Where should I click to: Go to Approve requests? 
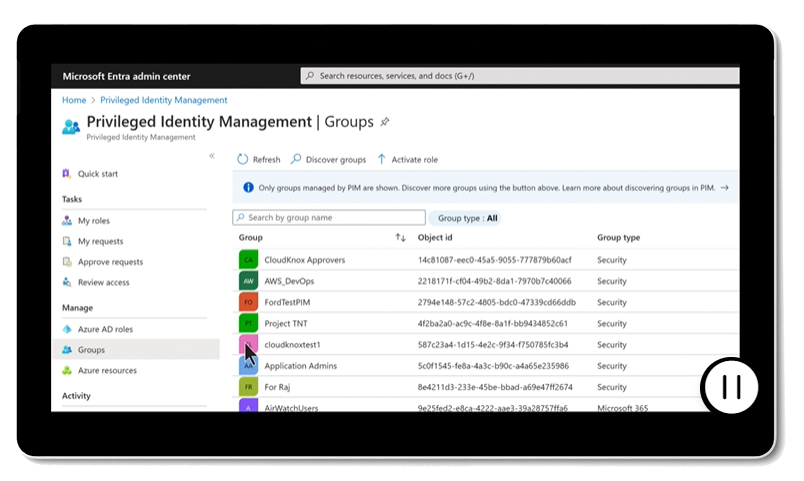tap(110, 262)
